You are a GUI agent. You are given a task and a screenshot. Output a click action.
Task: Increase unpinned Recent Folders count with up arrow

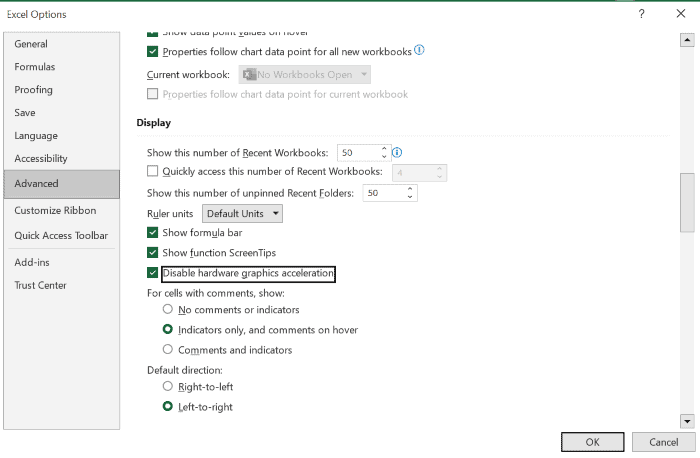[410, 189]
